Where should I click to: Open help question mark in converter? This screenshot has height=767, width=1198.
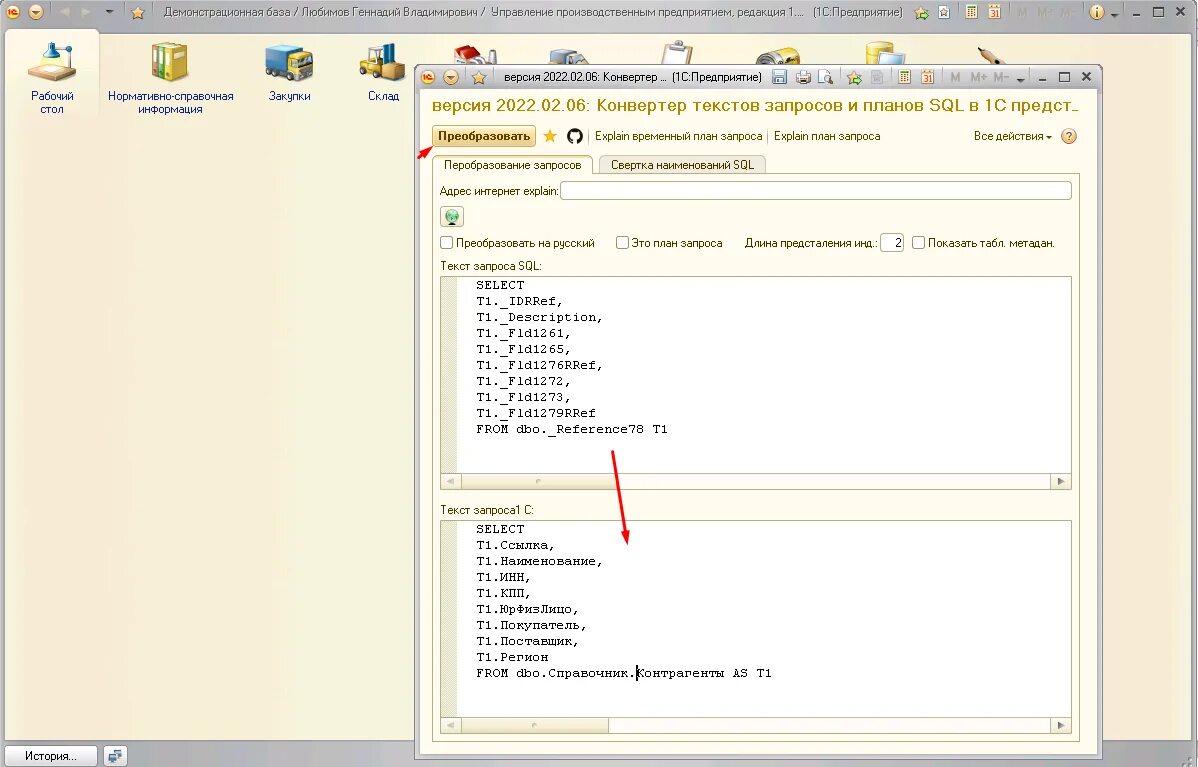(x=1069, y=136)
